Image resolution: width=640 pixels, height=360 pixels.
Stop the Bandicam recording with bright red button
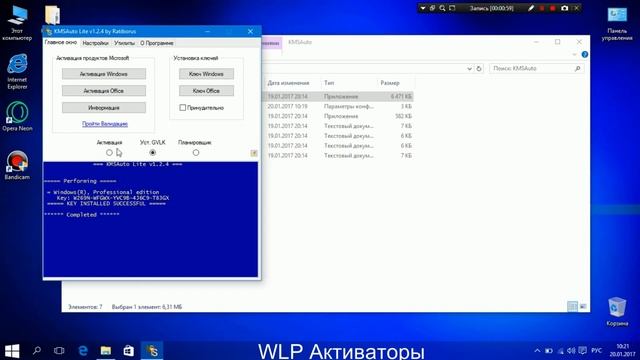[x=553, y=8]
